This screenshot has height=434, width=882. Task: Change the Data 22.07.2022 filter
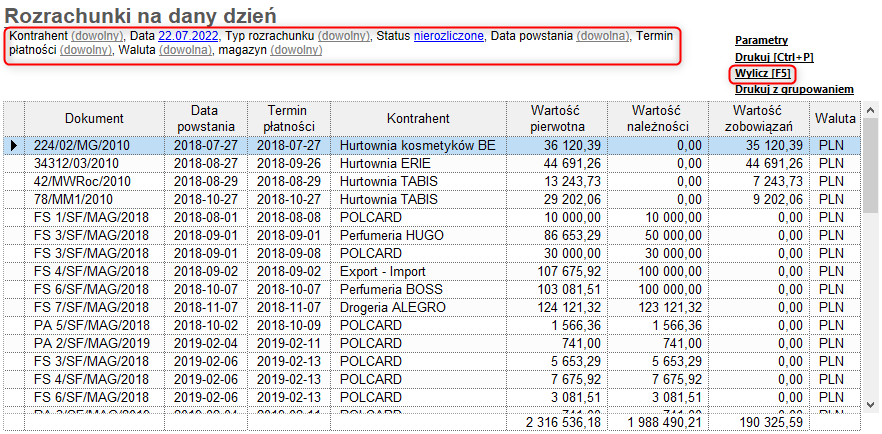pyautogui.click(x=188, y=36)
